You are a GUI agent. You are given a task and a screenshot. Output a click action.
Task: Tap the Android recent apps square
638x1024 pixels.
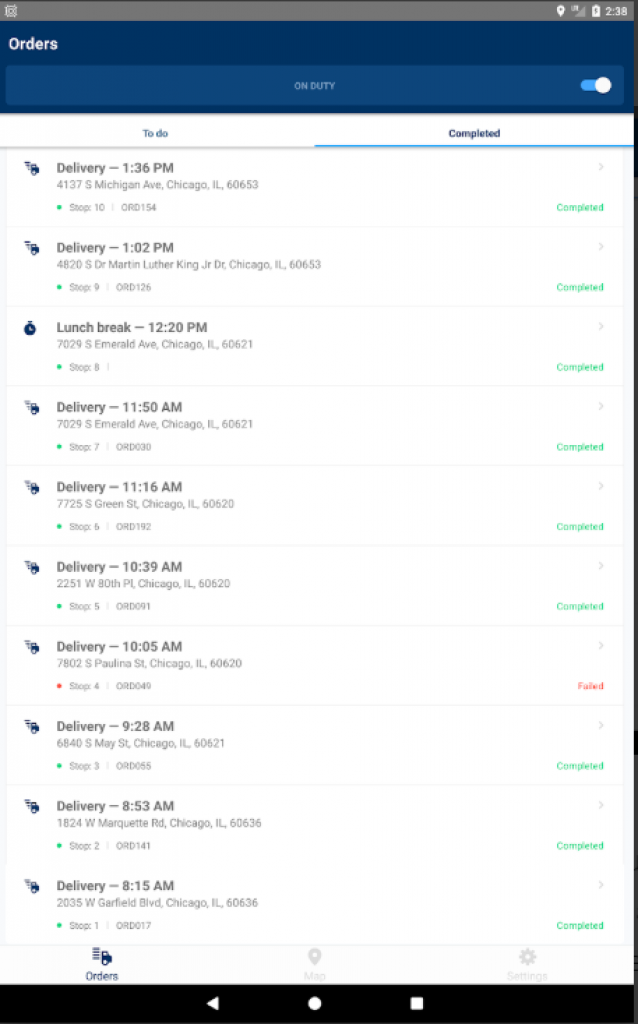click(x=417, y=1003)
